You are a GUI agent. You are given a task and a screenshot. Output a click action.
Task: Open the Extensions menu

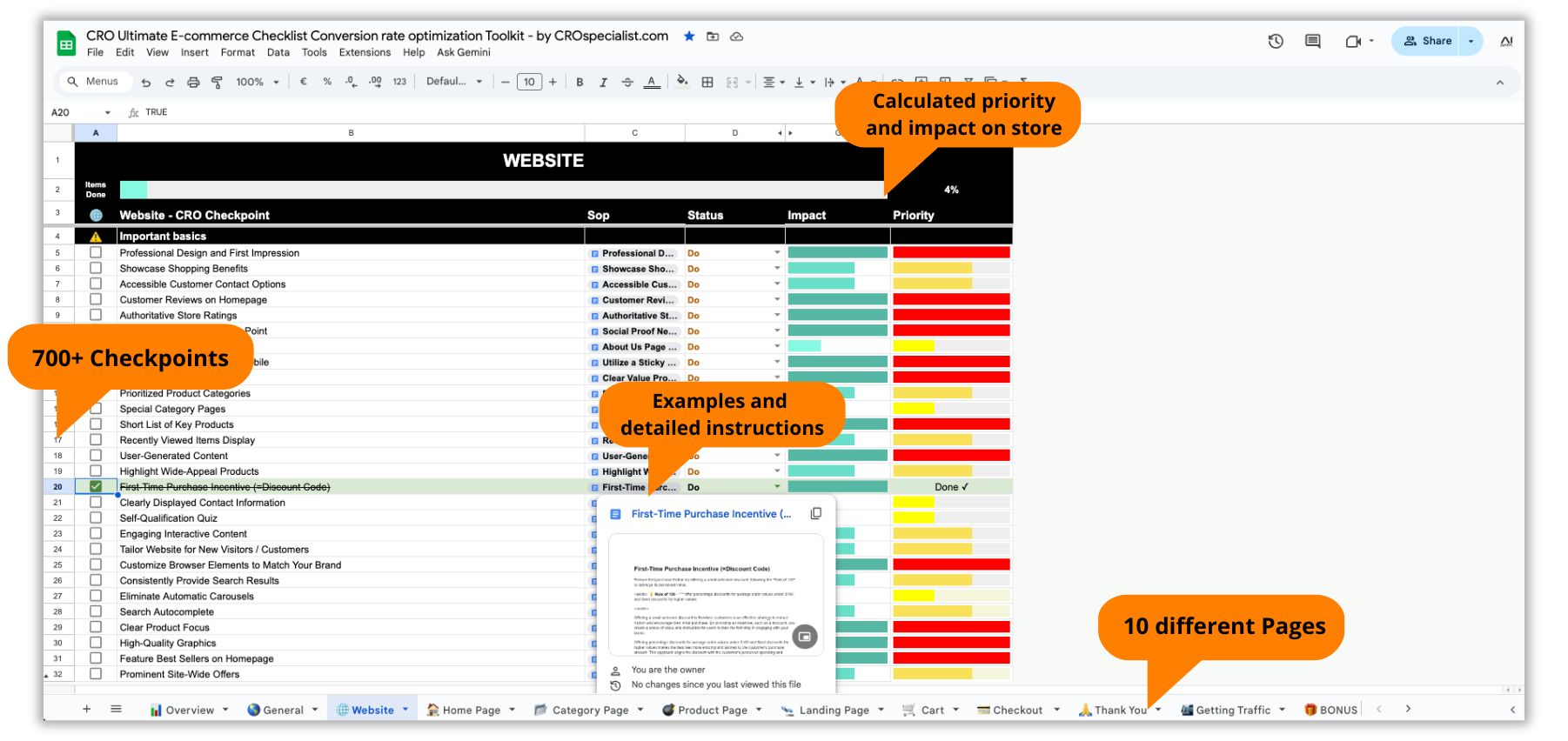click(x=365, y=52)
